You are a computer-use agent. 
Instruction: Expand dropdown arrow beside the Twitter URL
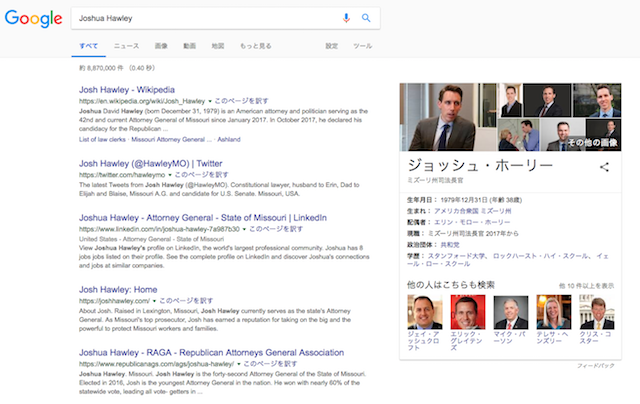click(x=170, y=175)
